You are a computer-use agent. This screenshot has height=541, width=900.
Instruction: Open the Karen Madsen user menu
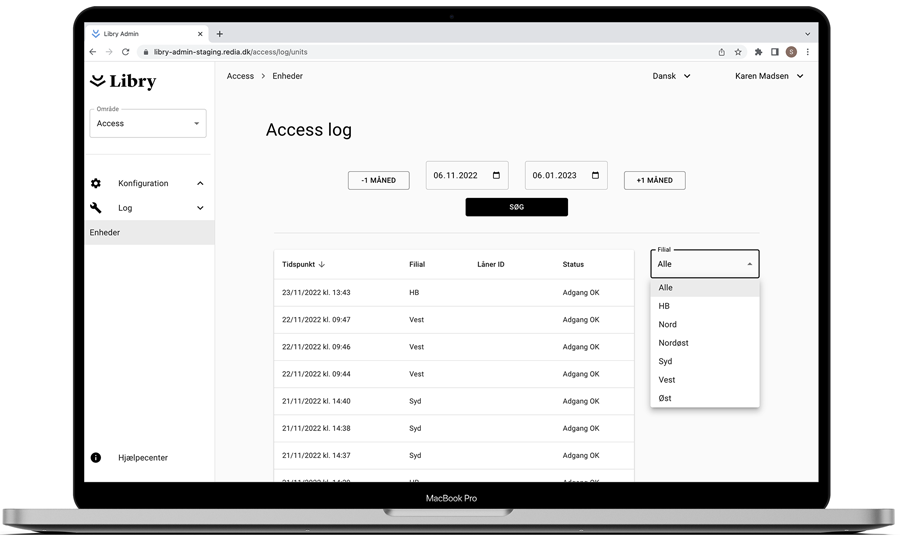click(x=769, y=76)
